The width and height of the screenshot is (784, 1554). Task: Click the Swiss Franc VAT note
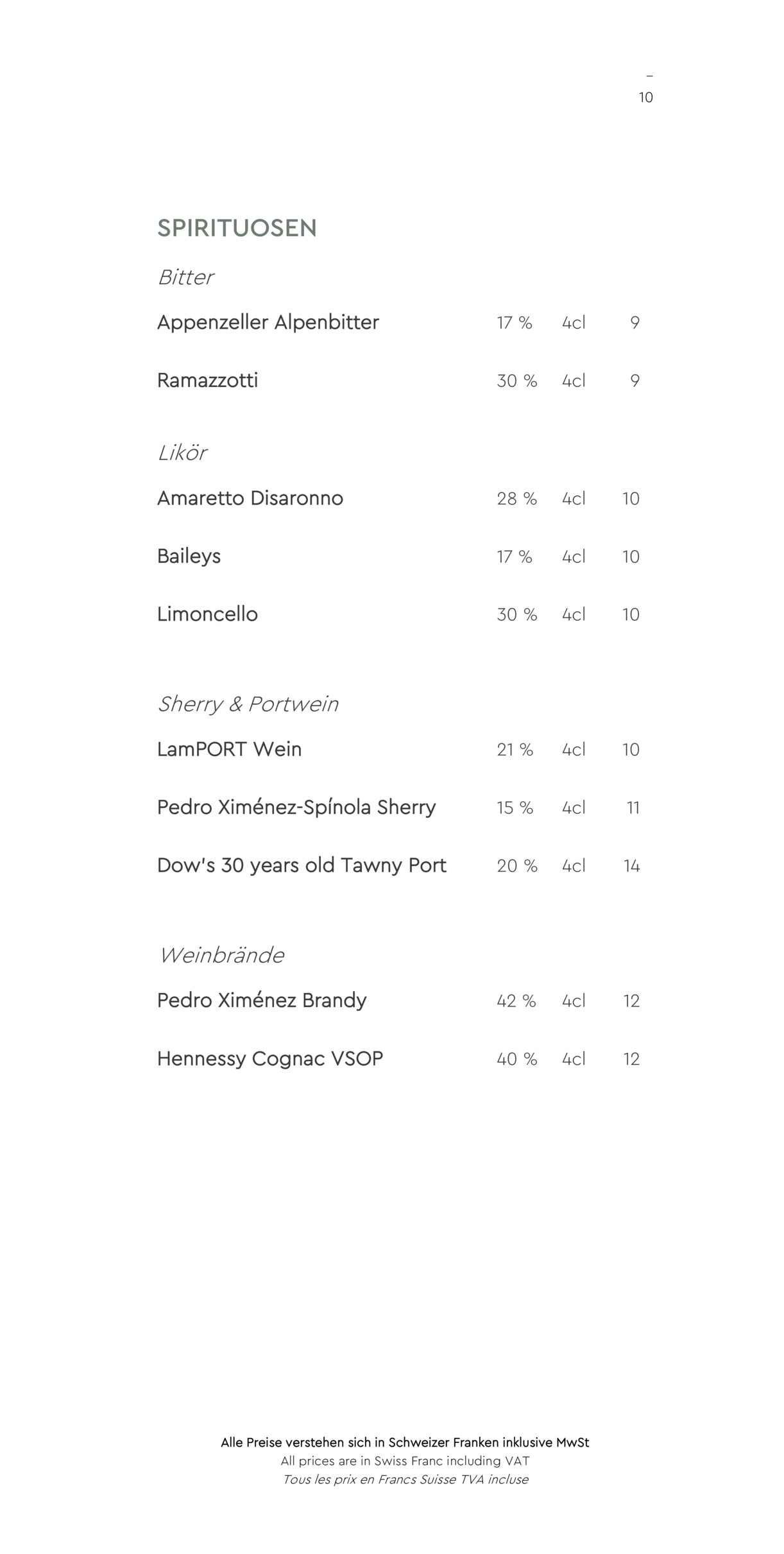[405, 1461]
